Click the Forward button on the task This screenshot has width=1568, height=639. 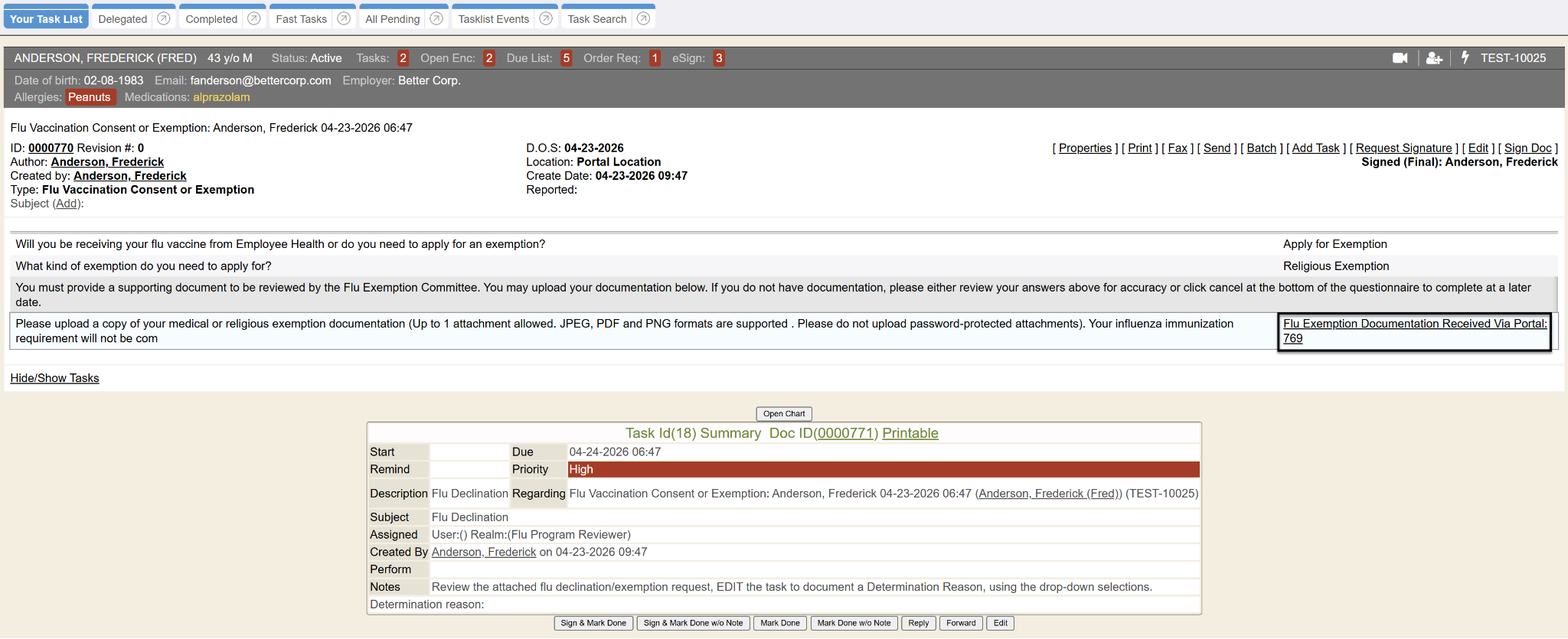point(960,623)
